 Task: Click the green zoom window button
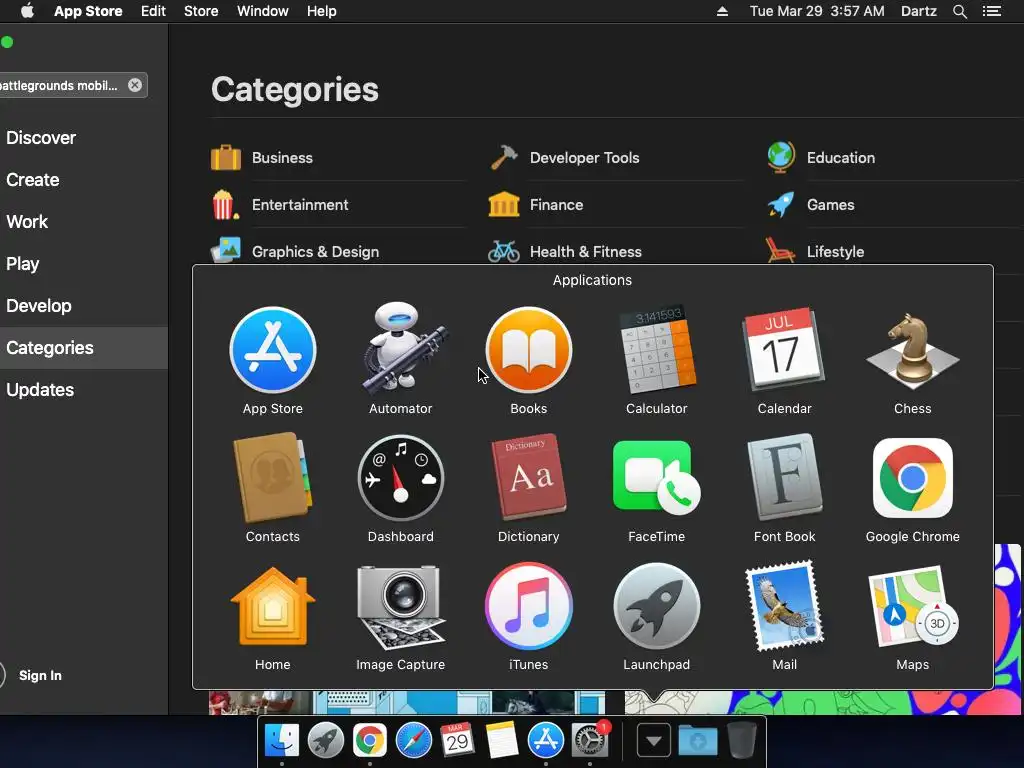7,42
